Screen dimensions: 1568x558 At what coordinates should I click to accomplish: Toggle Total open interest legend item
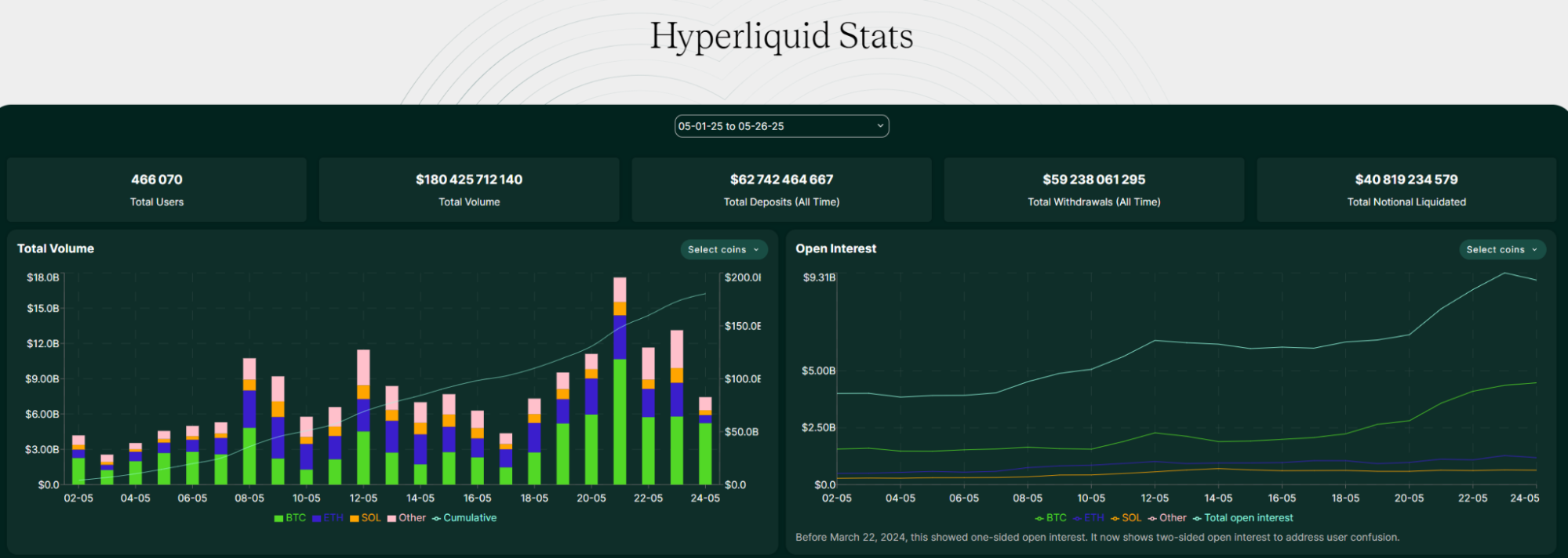coord(1242,518)
